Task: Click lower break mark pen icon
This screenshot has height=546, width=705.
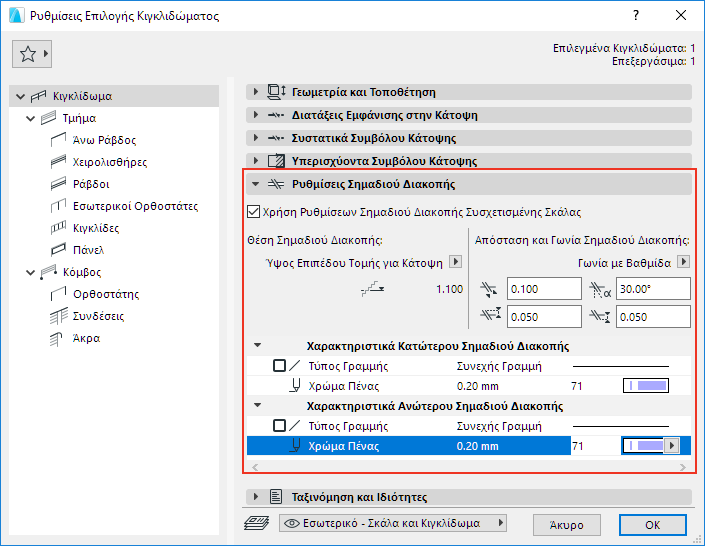Action: (x=295, y=385)
